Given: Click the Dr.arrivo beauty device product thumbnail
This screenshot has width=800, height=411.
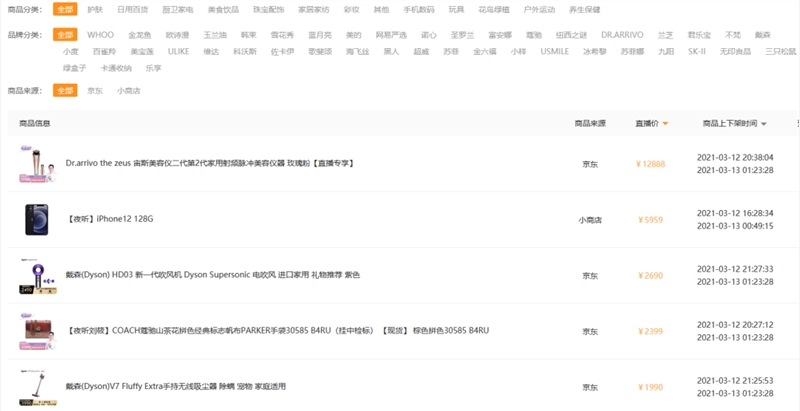Looking at the screenshot, I should pos(35,163).
